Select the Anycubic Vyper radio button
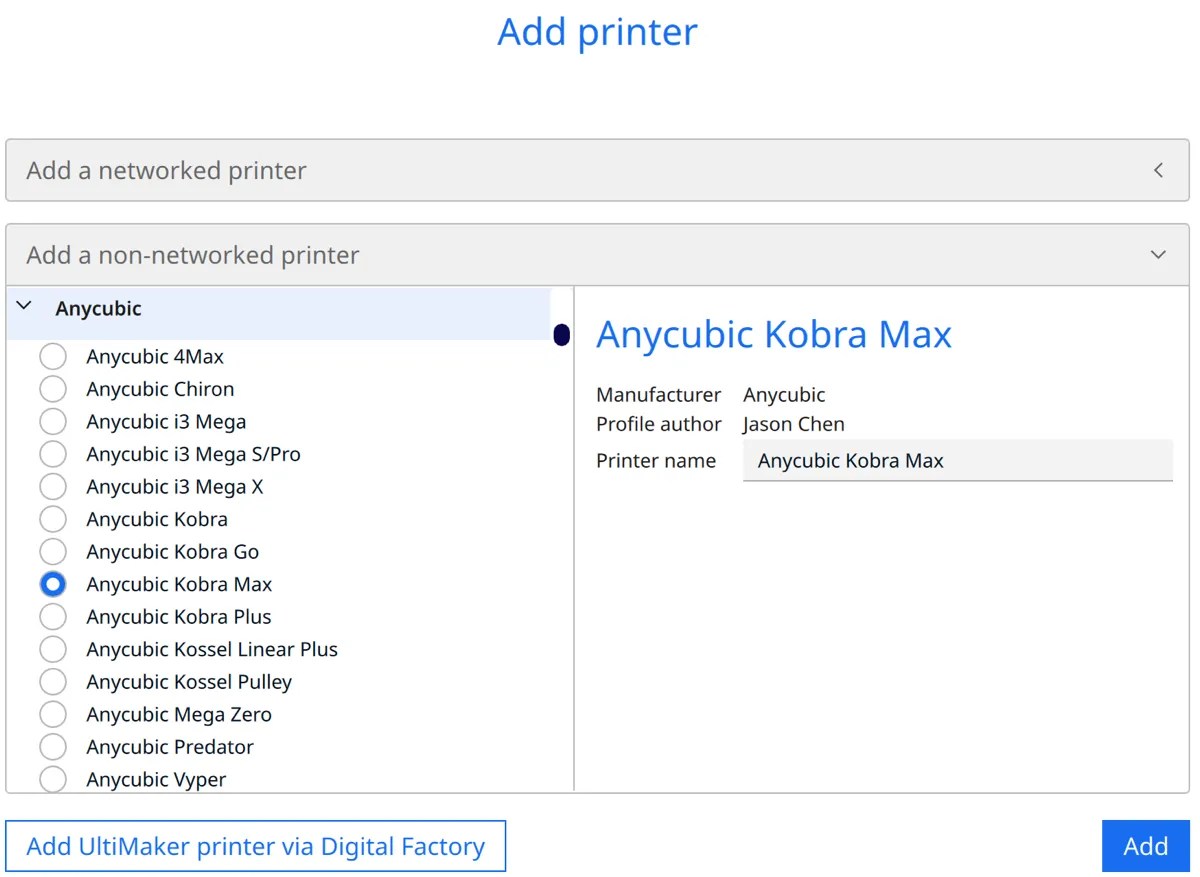 point(53,779)
